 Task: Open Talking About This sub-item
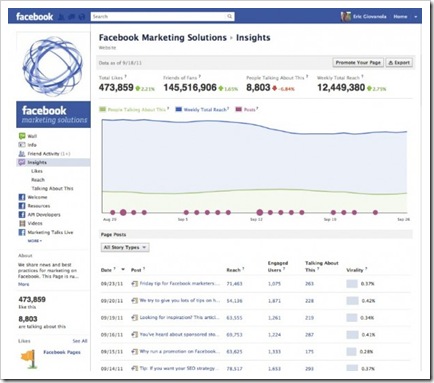(52, 188)
